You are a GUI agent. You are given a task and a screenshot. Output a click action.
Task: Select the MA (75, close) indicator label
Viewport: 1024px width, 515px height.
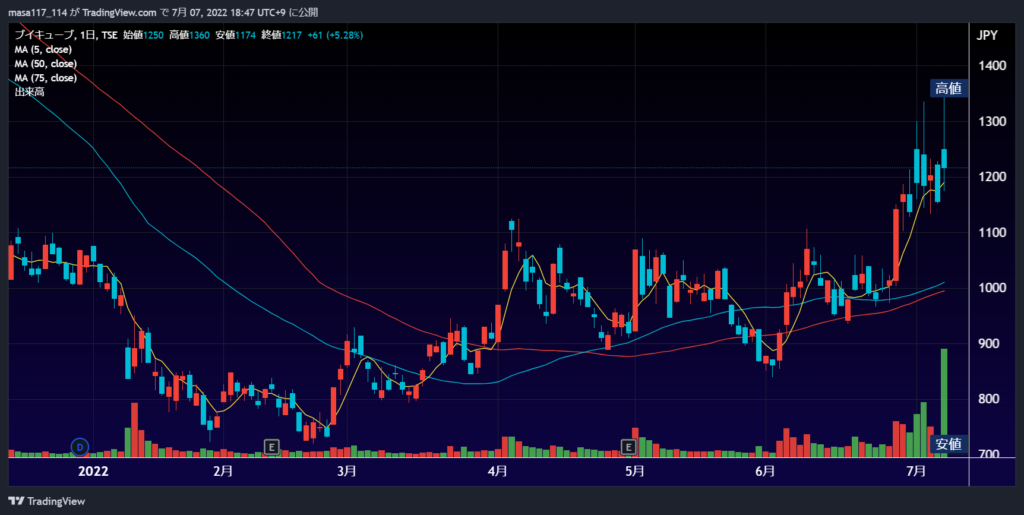(46, 78)
